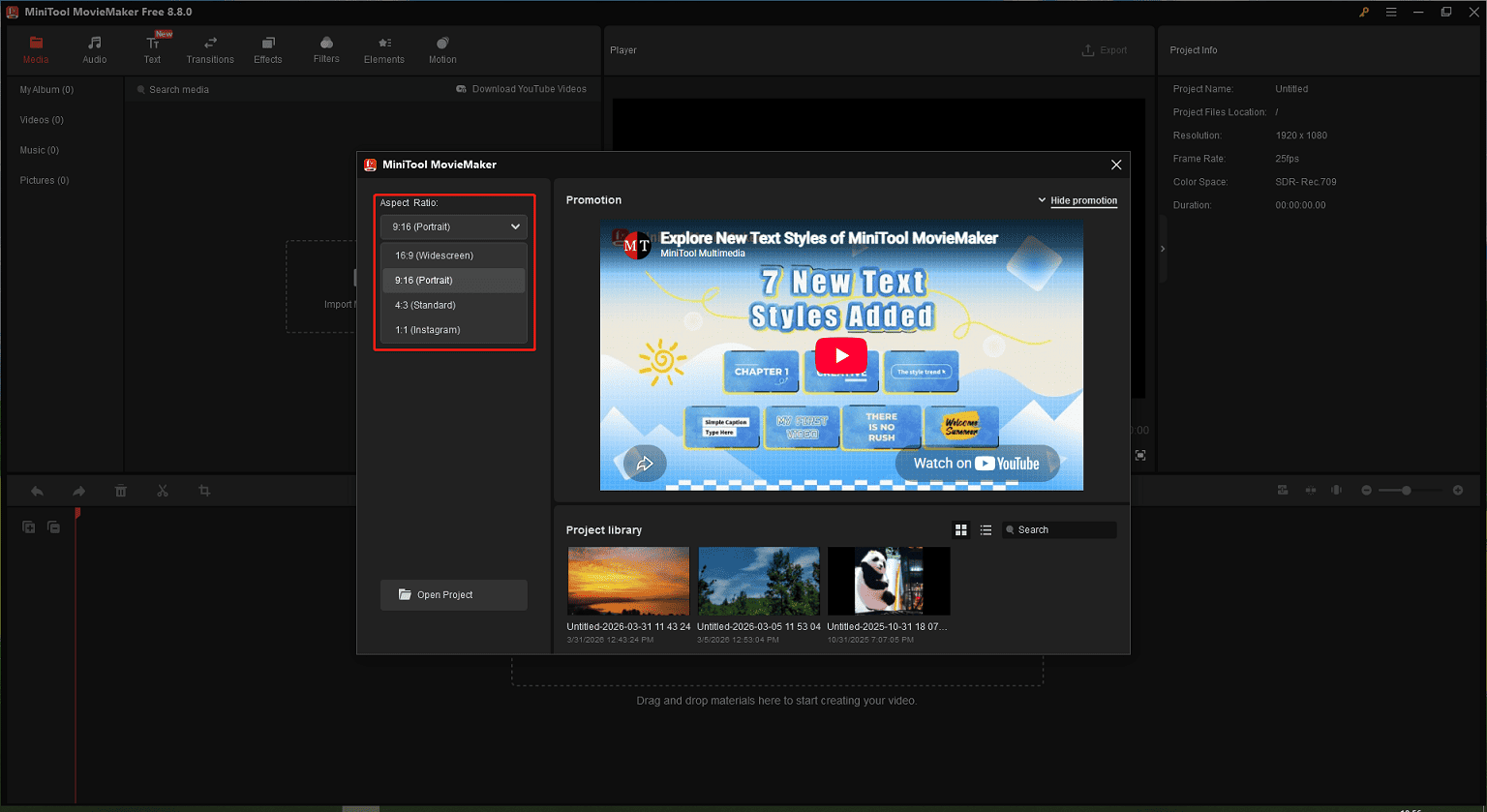Click the timeline playhead marker

pyautogui.click(x=76, y=513)
